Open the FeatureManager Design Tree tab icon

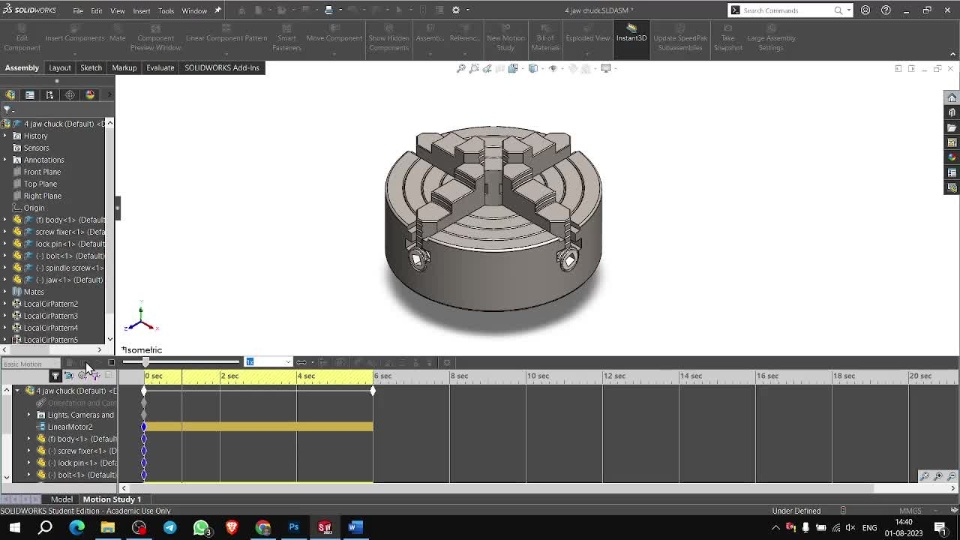(11, 95)
